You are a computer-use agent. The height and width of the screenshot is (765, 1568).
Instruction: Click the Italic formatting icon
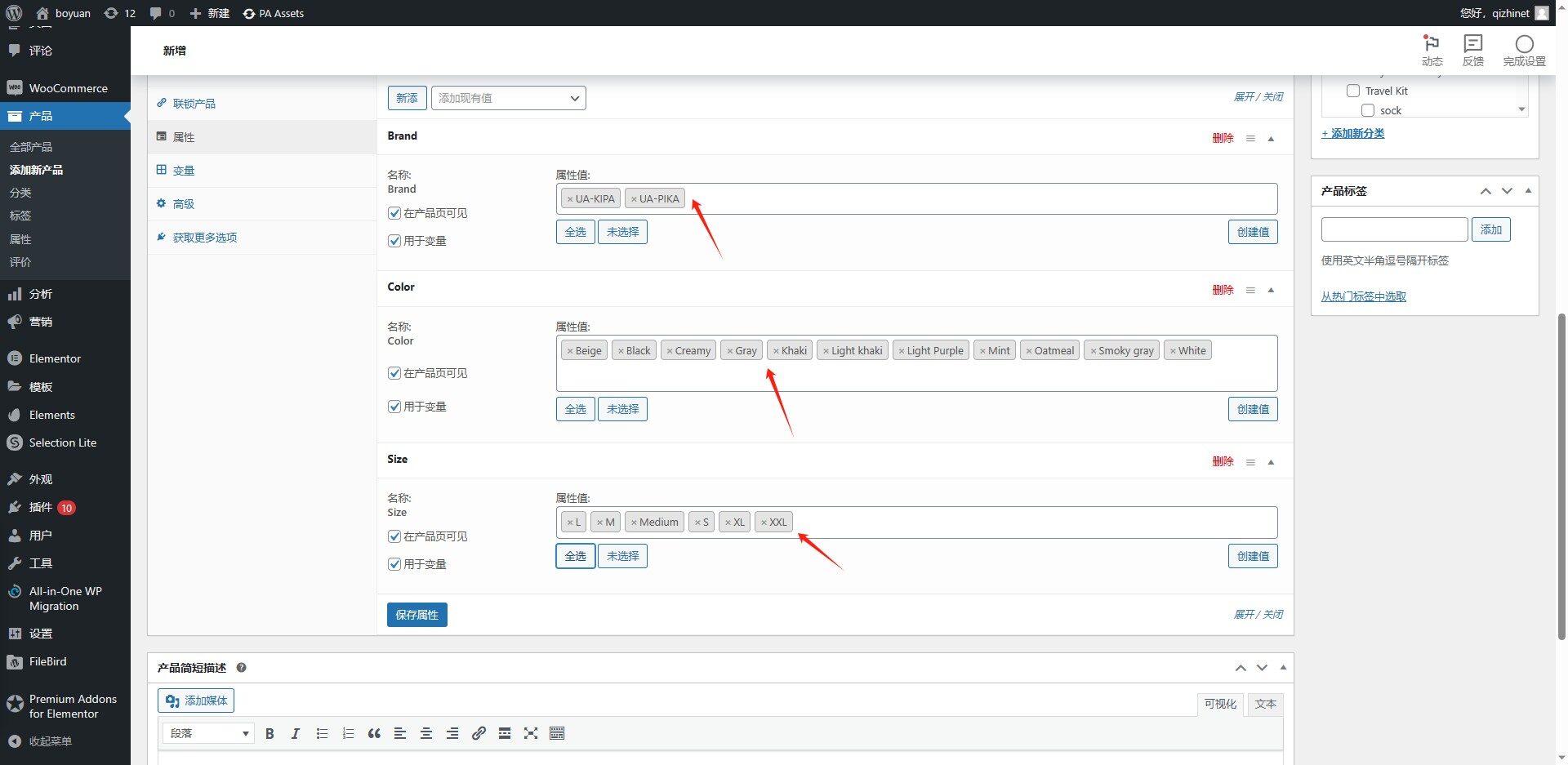[x=296, y=733]
